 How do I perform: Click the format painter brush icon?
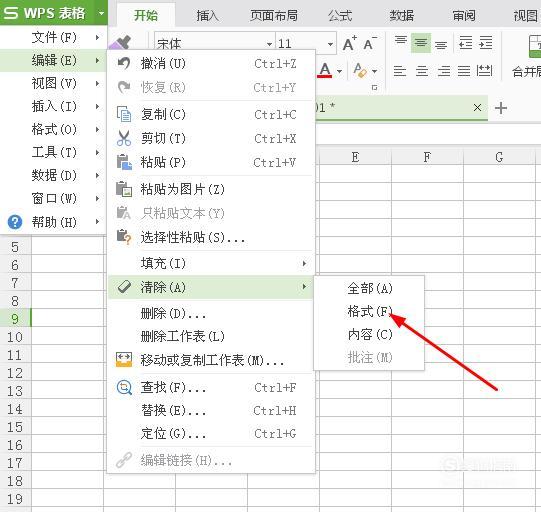click(121, 43)
